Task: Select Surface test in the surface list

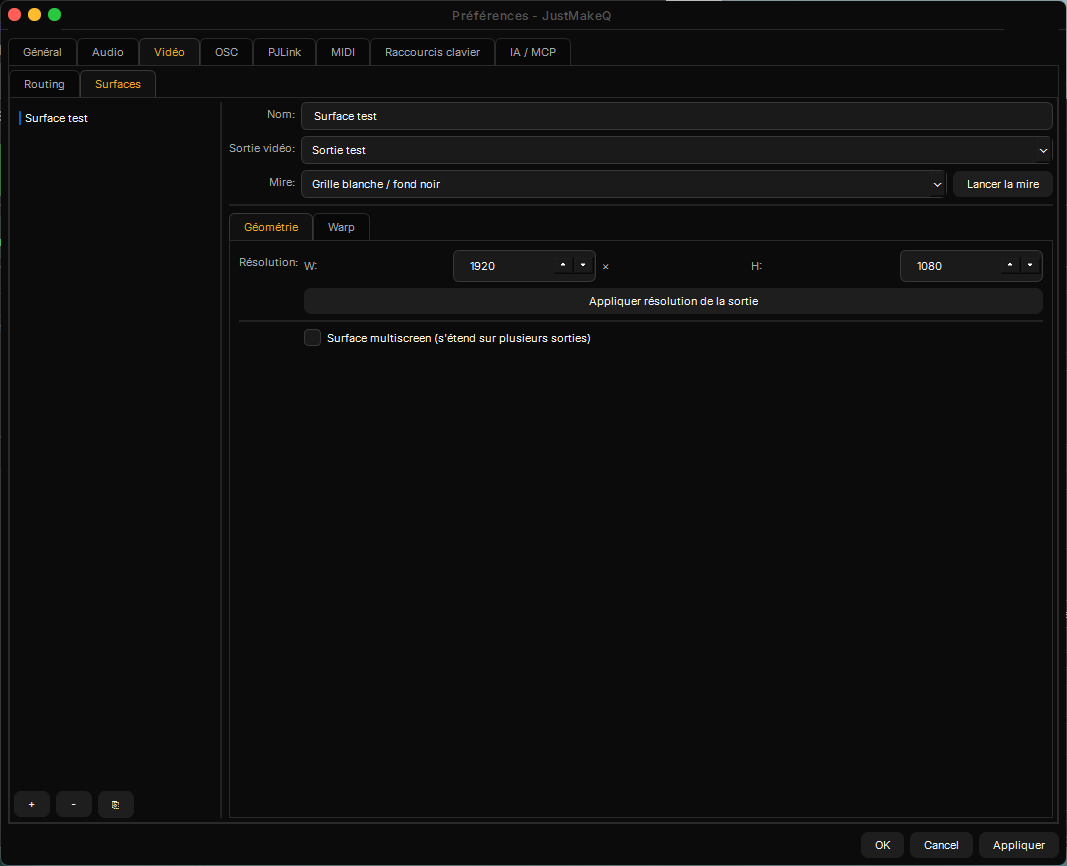Action: [x=56, y=118]
